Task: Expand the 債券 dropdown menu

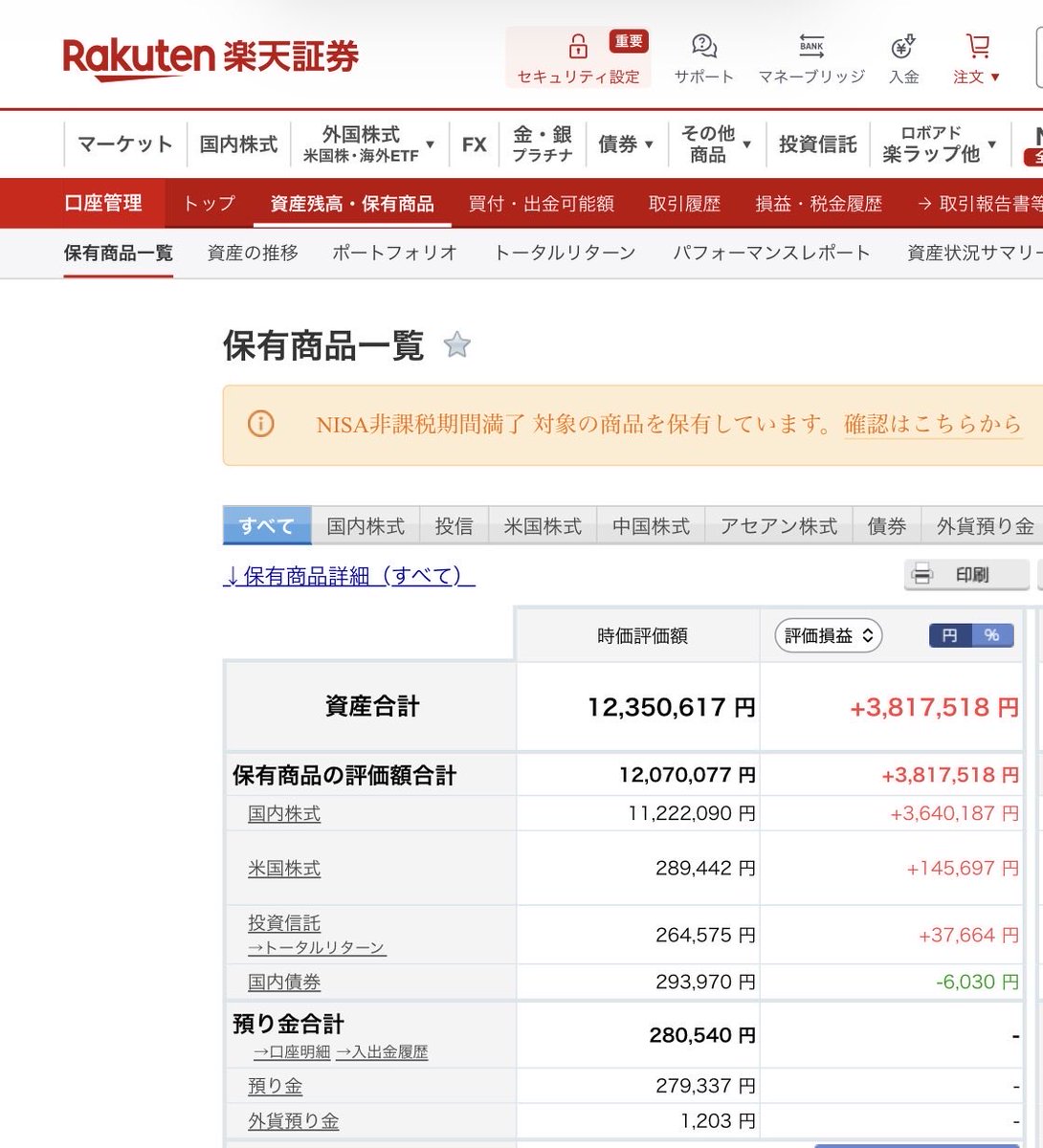Action: (626, 144)
